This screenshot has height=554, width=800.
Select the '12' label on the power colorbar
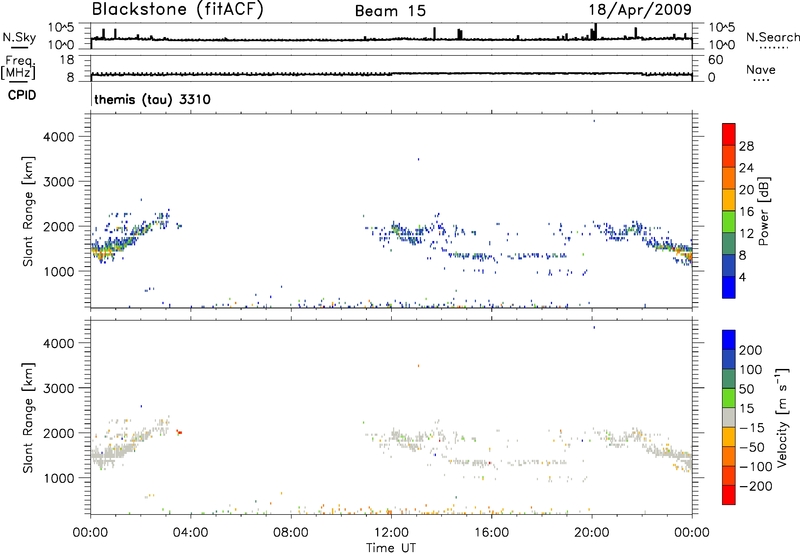click(746, 234)
